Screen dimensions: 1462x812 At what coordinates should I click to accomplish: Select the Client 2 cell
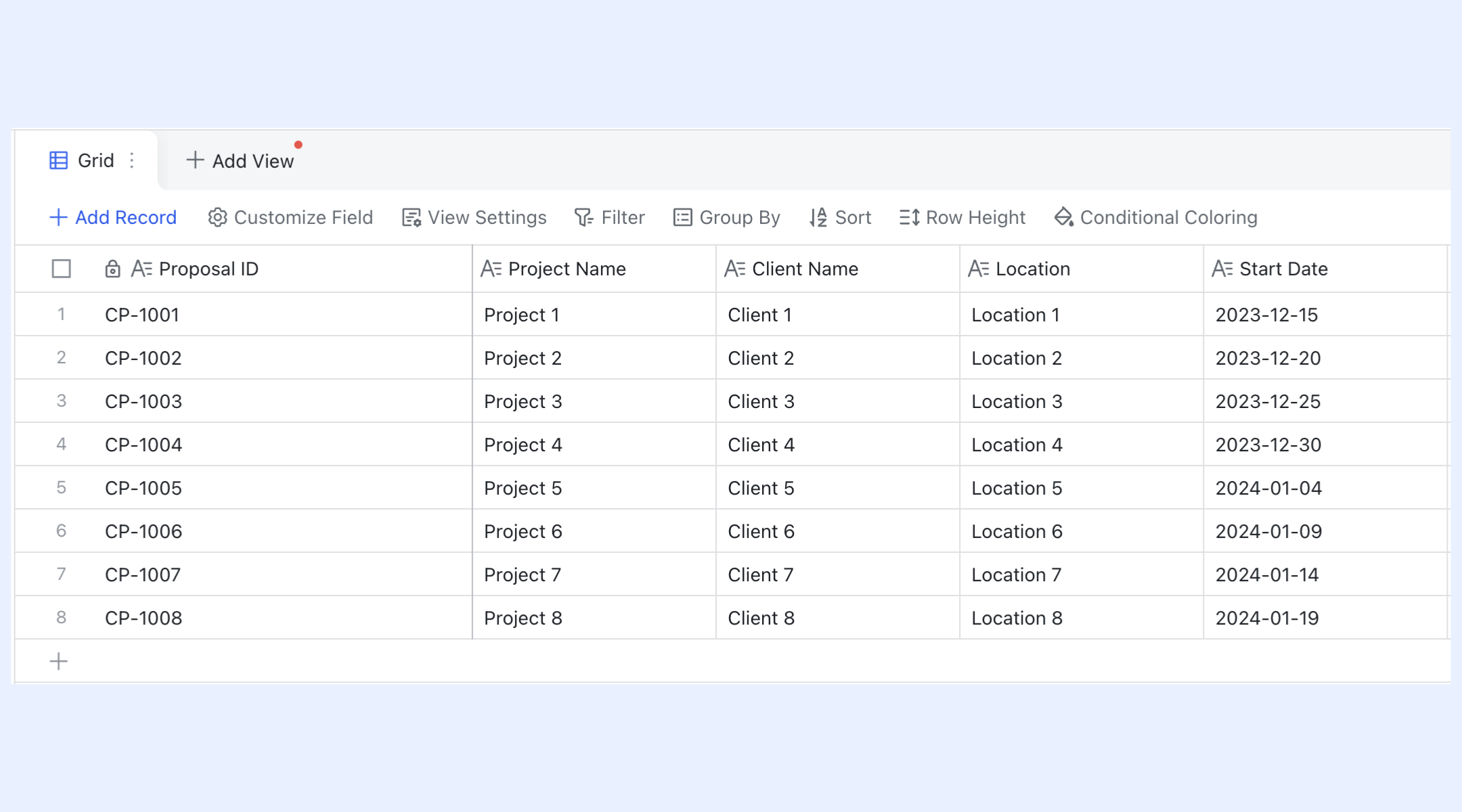(838, 358)
